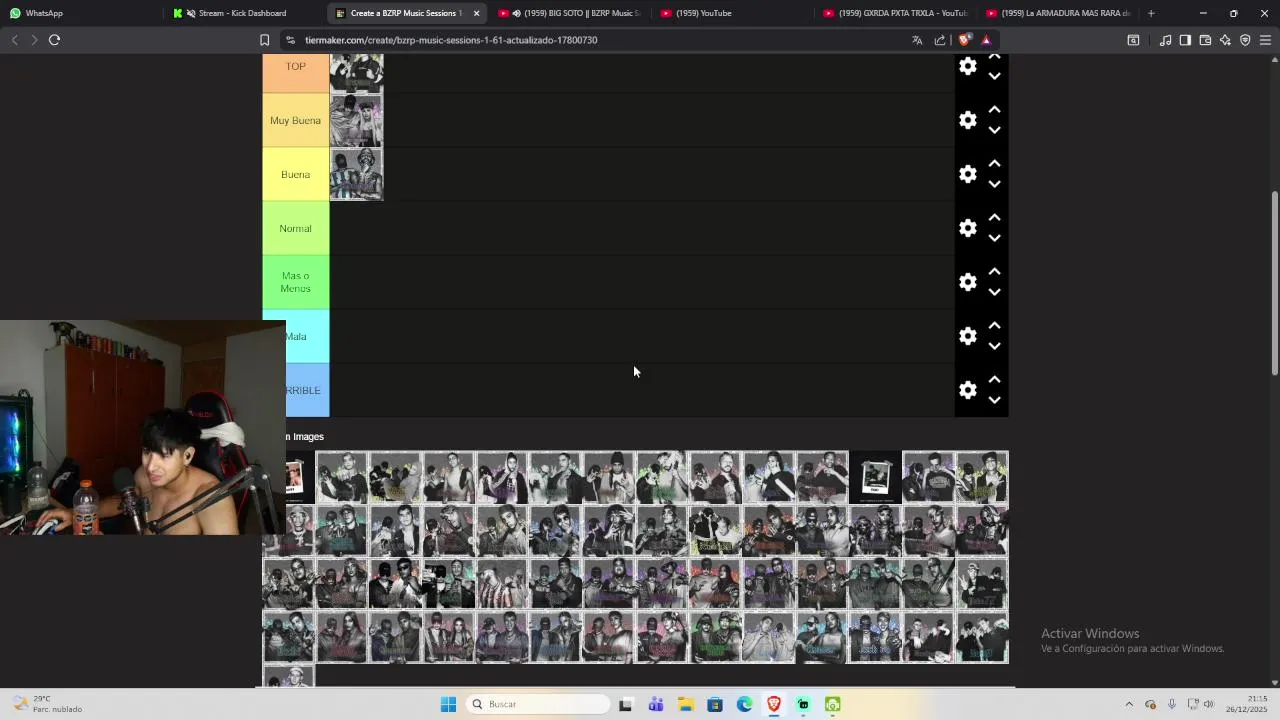The width and height of the screenshot is (1280, 720).
Task: Show hidden system tray icons chevron
Action: tap(1129, 704)
